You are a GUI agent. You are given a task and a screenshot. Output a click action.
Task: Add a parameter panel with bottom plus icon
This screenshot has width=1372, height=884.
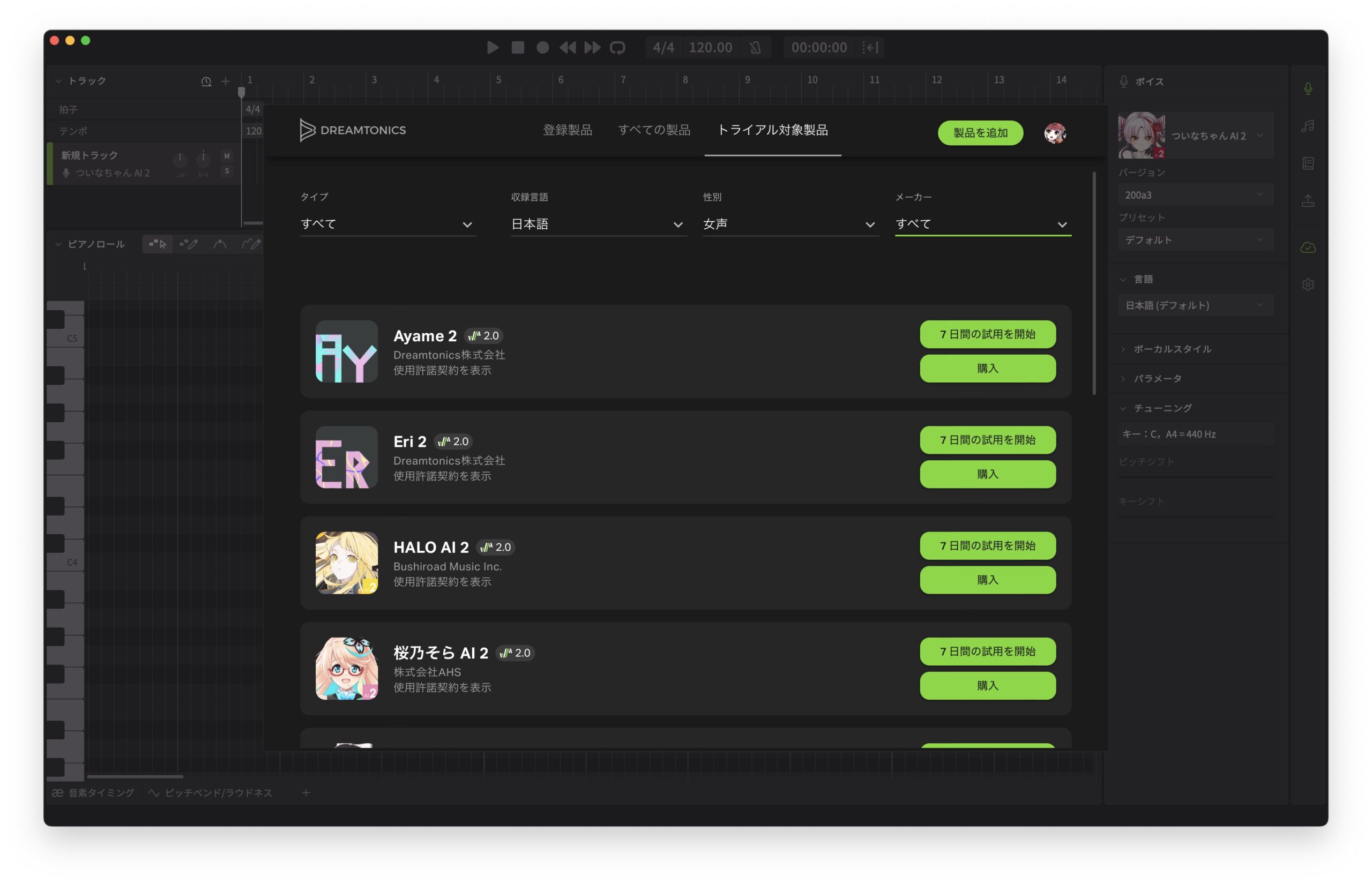pyautogui.click(x=306, y=793)
